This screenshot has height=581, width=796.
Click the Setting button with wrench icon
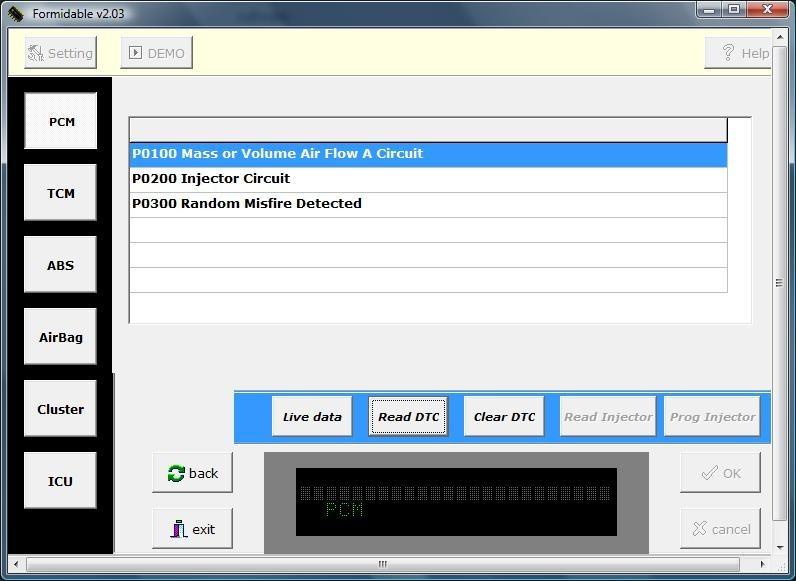[60, 53]
